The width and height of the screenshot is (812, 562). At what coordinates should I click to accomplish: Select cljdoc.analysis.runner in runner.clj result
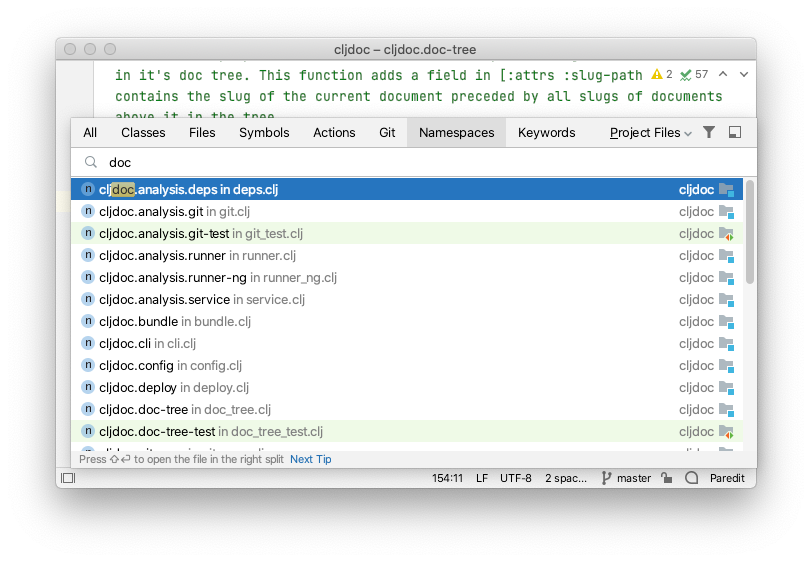coord(407,255)
